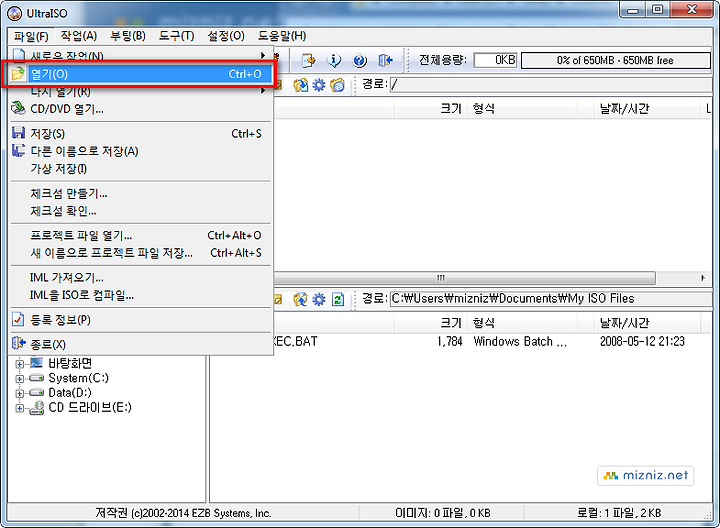Click the 0% of 650MB capacity bar

616,60
